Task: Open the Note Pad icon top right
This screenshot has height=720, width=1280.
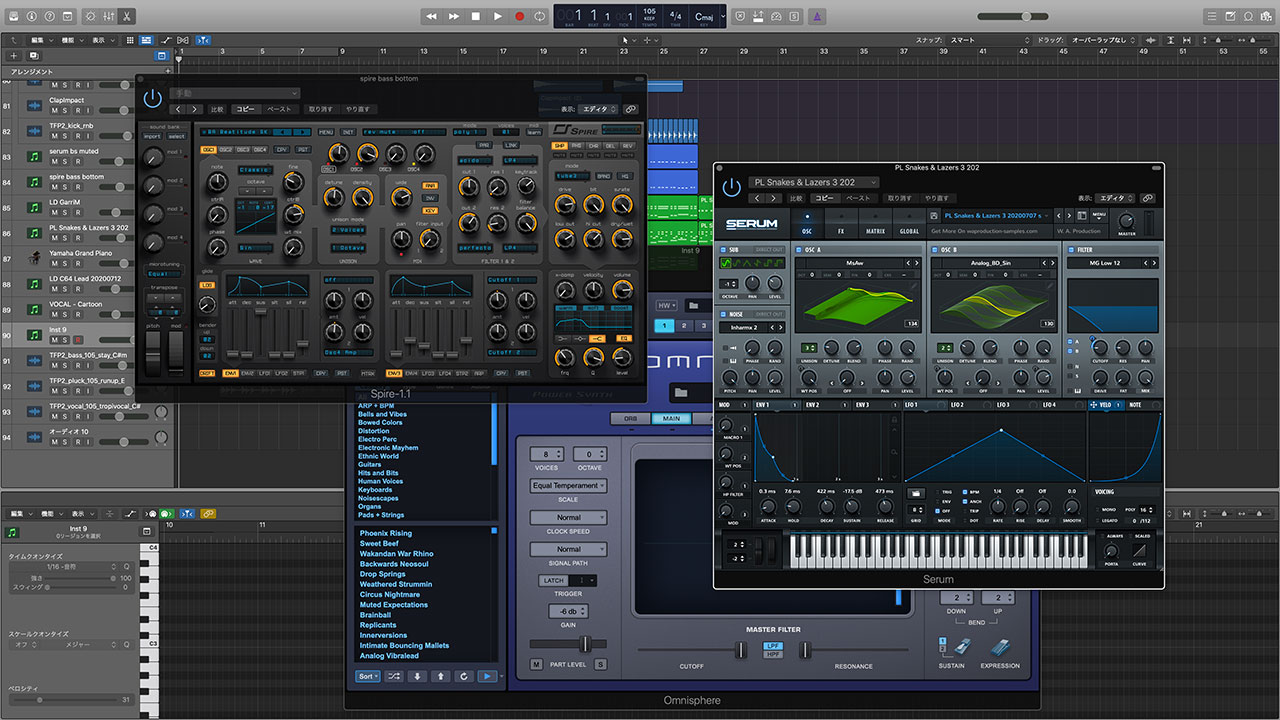Action: [1230, 16]
